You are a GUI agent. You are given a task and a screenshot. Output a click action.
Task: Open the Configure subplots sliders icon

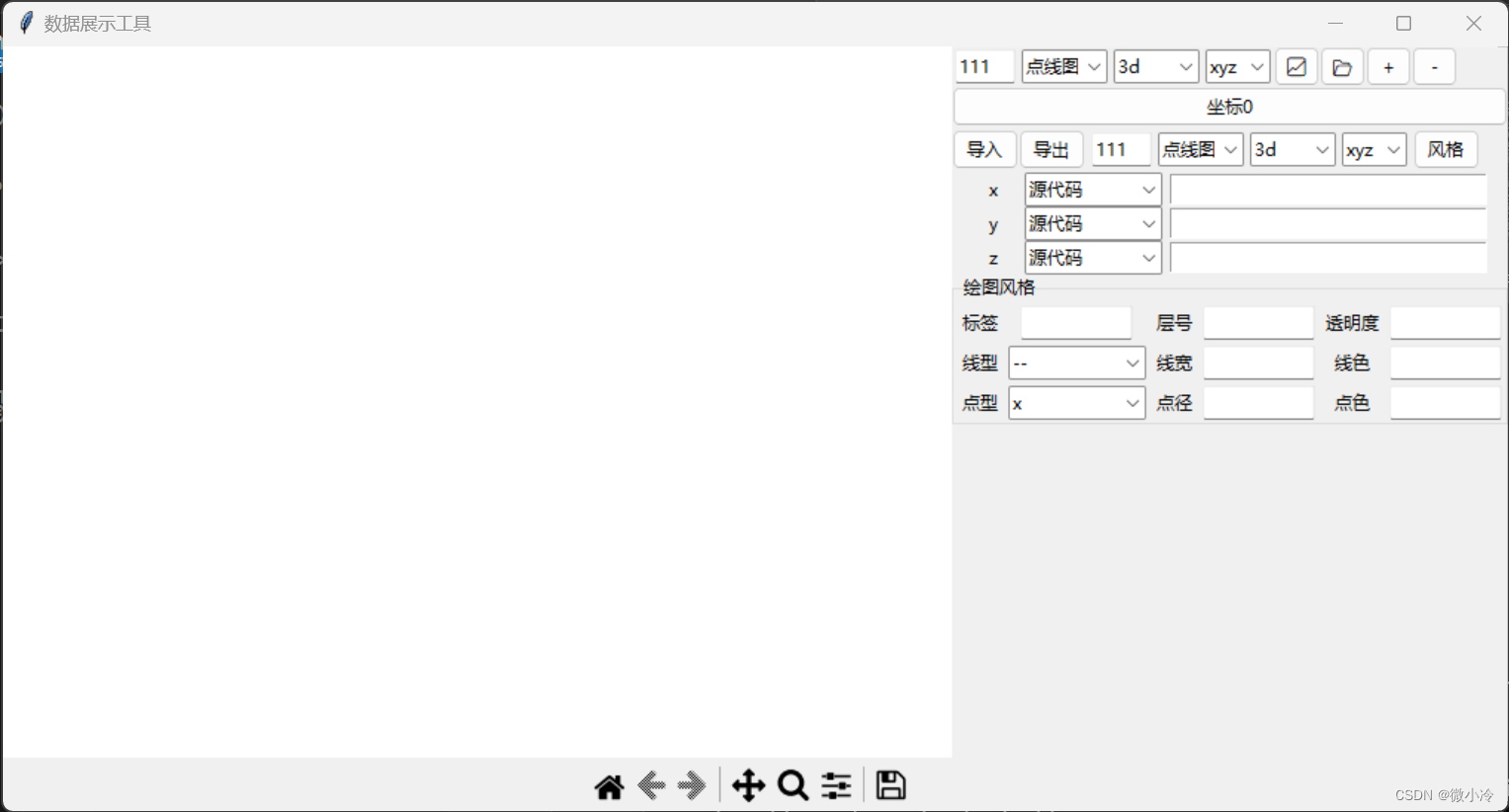coord(836,786)
